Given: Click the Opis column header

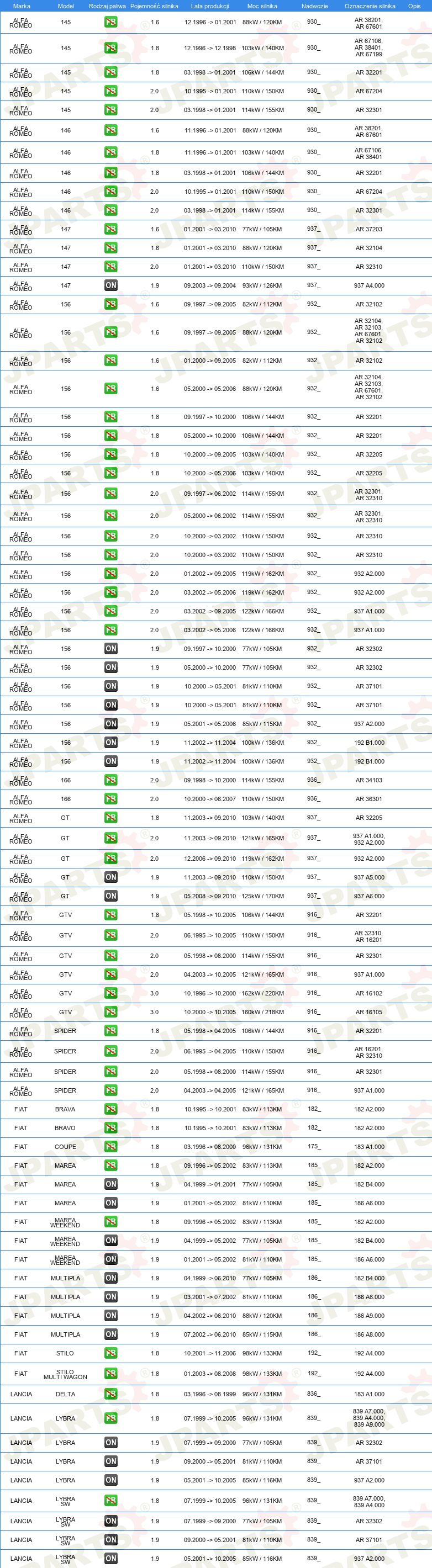Looking at the screenshot, I should tap(414, 6).
